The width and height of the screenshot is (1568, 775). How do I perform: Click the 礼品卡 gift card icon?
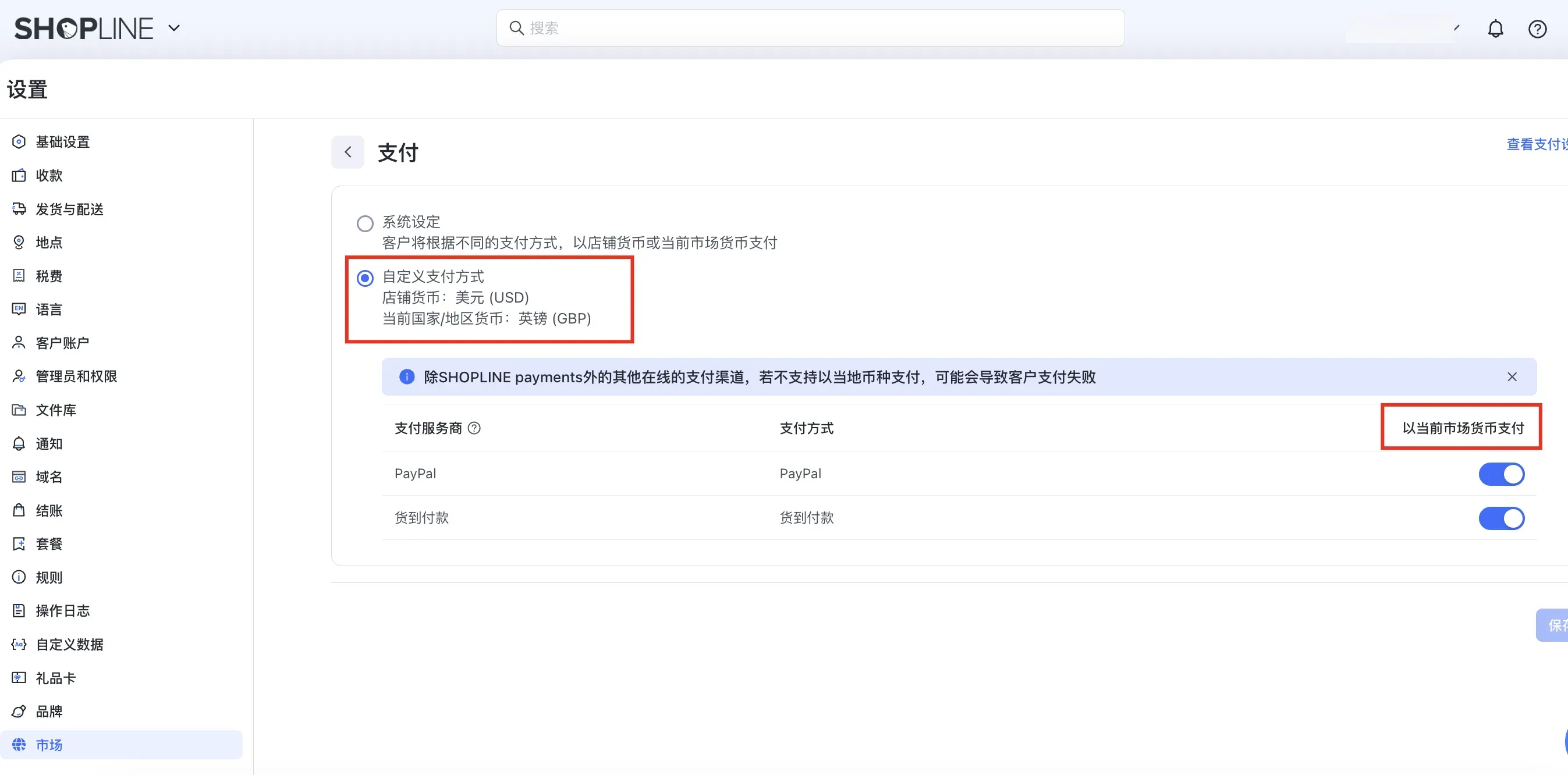coord(19,678)
